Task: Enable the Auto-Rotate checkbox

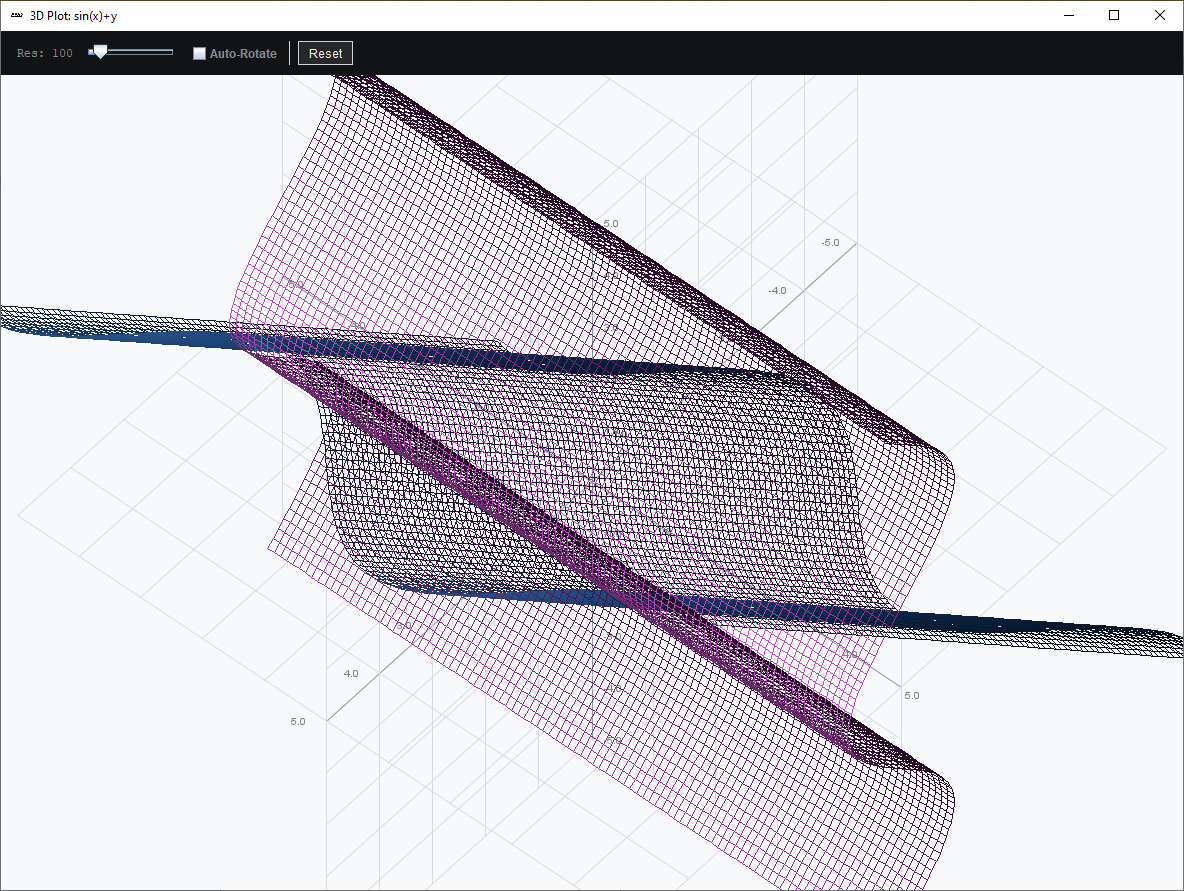Action: point(199,54)
